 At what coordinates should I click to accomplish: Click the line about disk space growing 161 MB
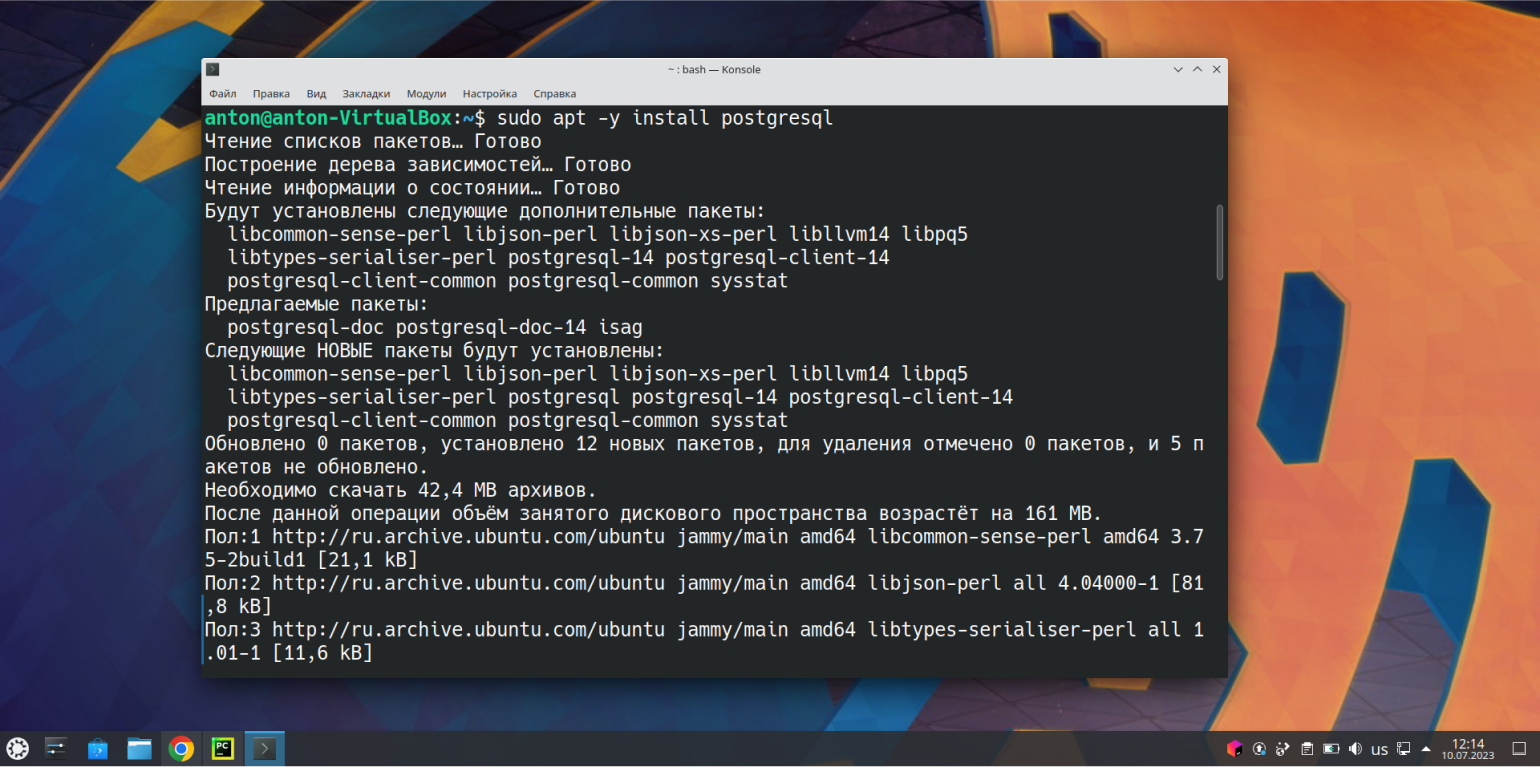(653, 514)
